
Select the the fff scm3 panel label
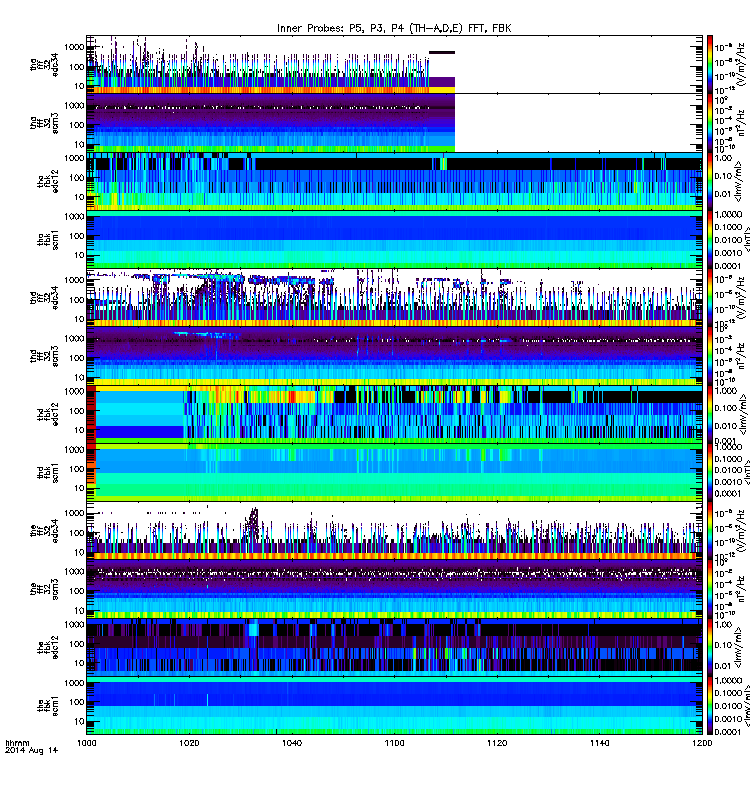[x=44, y=589]
